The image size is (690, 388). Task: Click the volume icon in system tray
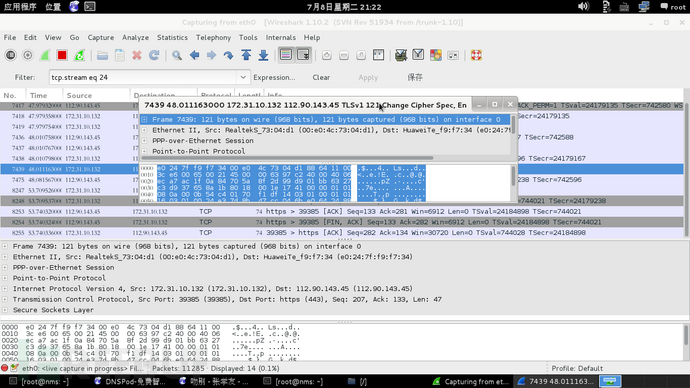pos(583,6)
